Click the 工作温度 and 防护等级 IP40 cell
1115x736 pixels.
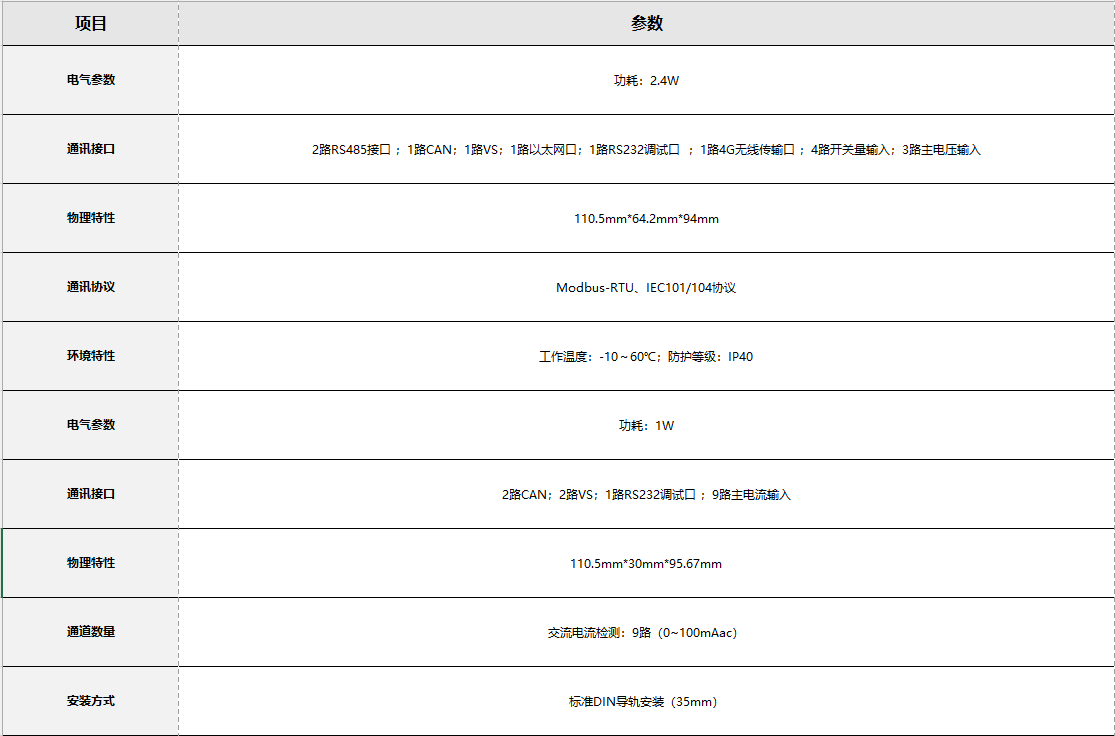[x=646, y=356]
